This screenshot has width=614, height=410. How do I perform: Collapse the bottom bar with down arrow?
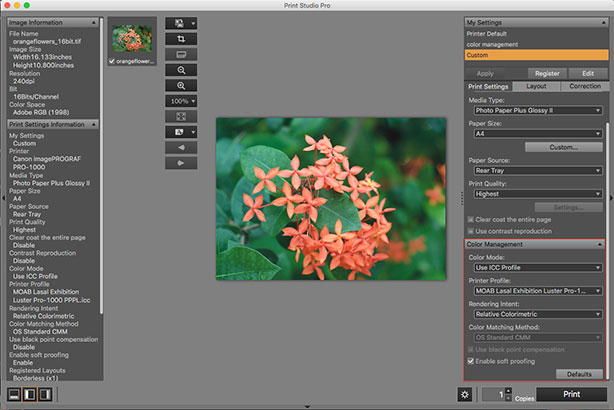307,407
